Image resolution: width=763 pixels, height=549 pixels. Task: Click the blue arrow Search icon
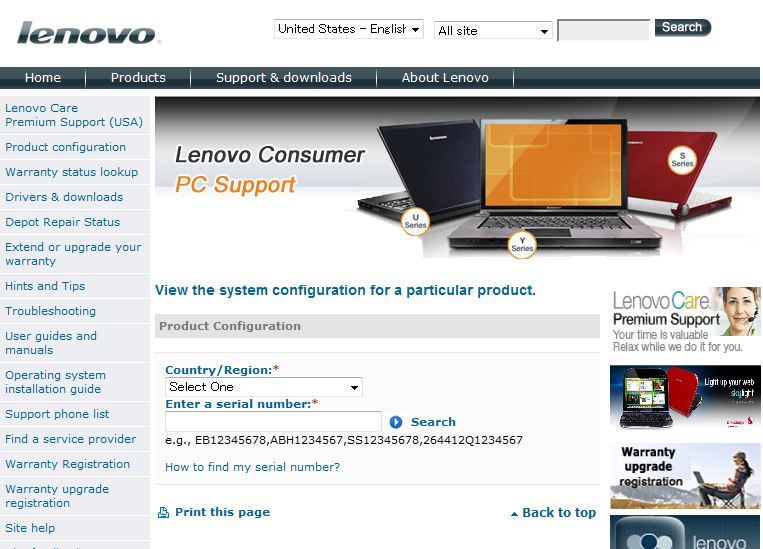(396, 422)
